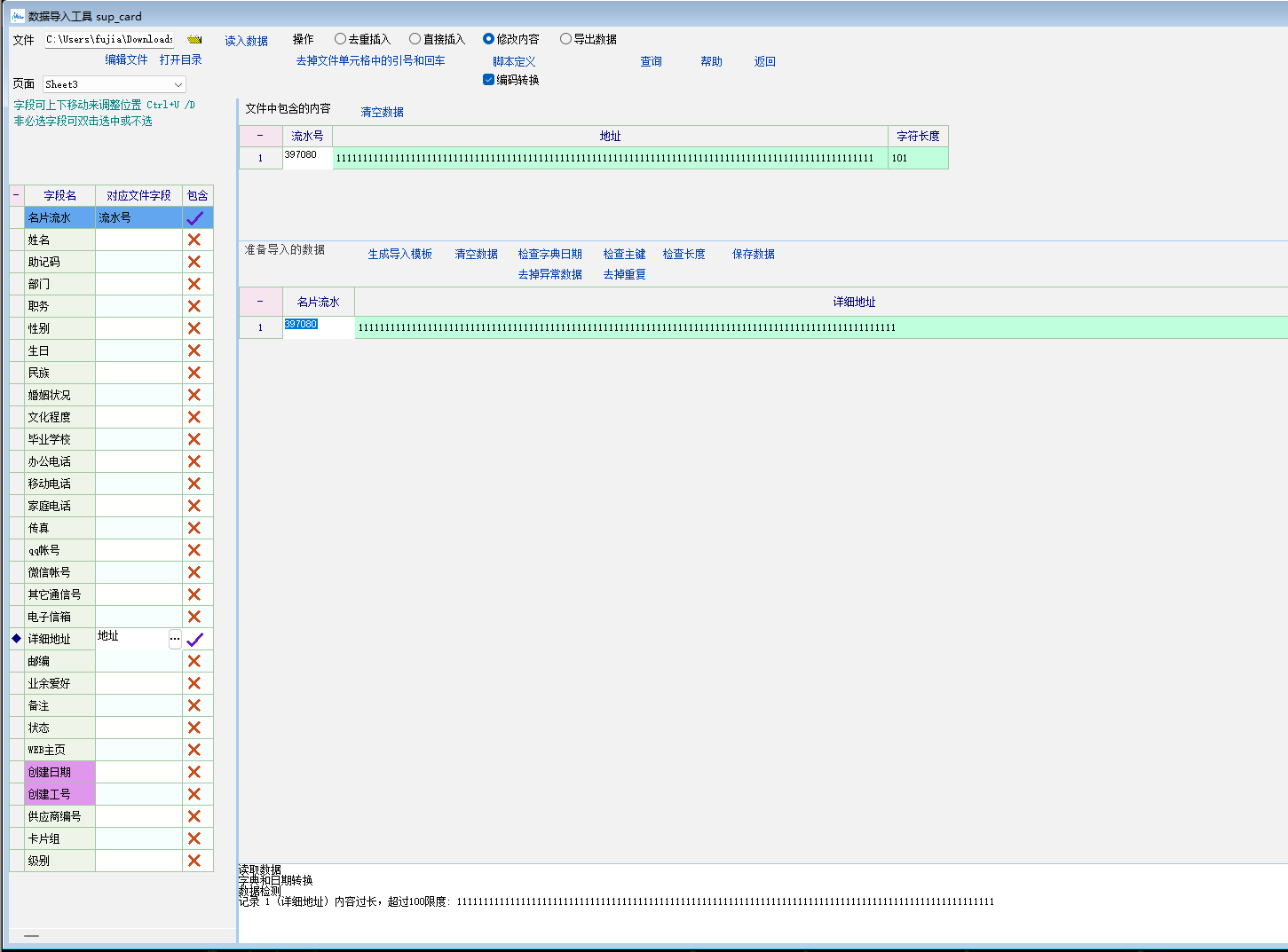Click the 保存数据 link
1288x952 pixels.
[753, 254]
